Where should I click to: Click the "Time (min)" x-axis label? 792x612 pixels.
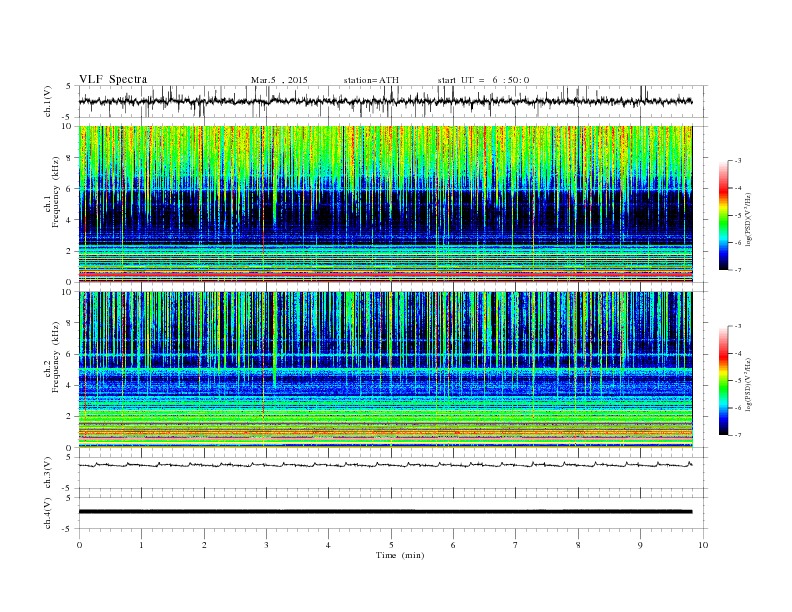pyautogui.click(x=400, y=555)
